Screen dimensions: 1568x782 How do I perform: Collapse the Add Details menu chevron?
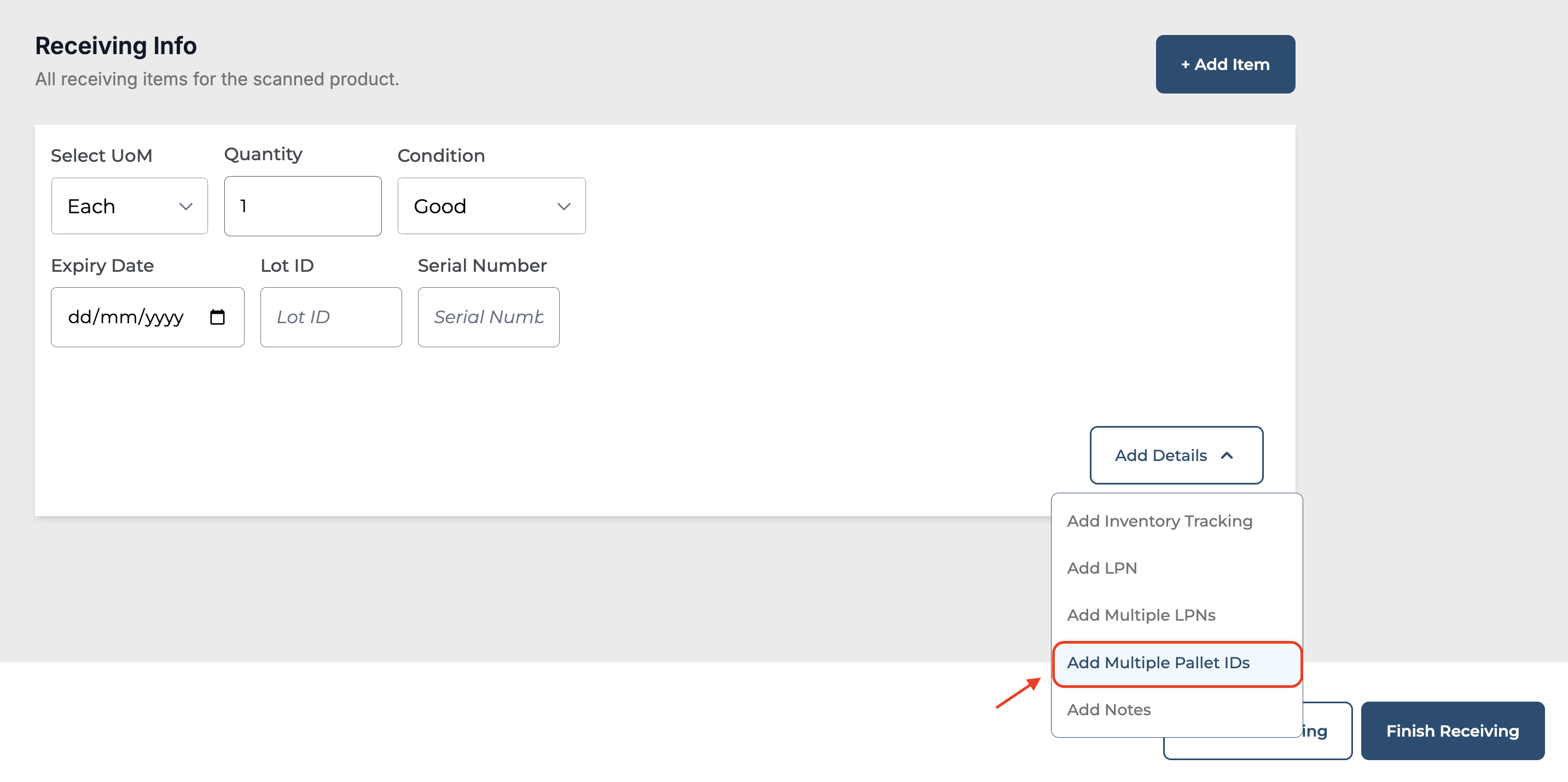pyautogui.click(x=1227, y=455)
